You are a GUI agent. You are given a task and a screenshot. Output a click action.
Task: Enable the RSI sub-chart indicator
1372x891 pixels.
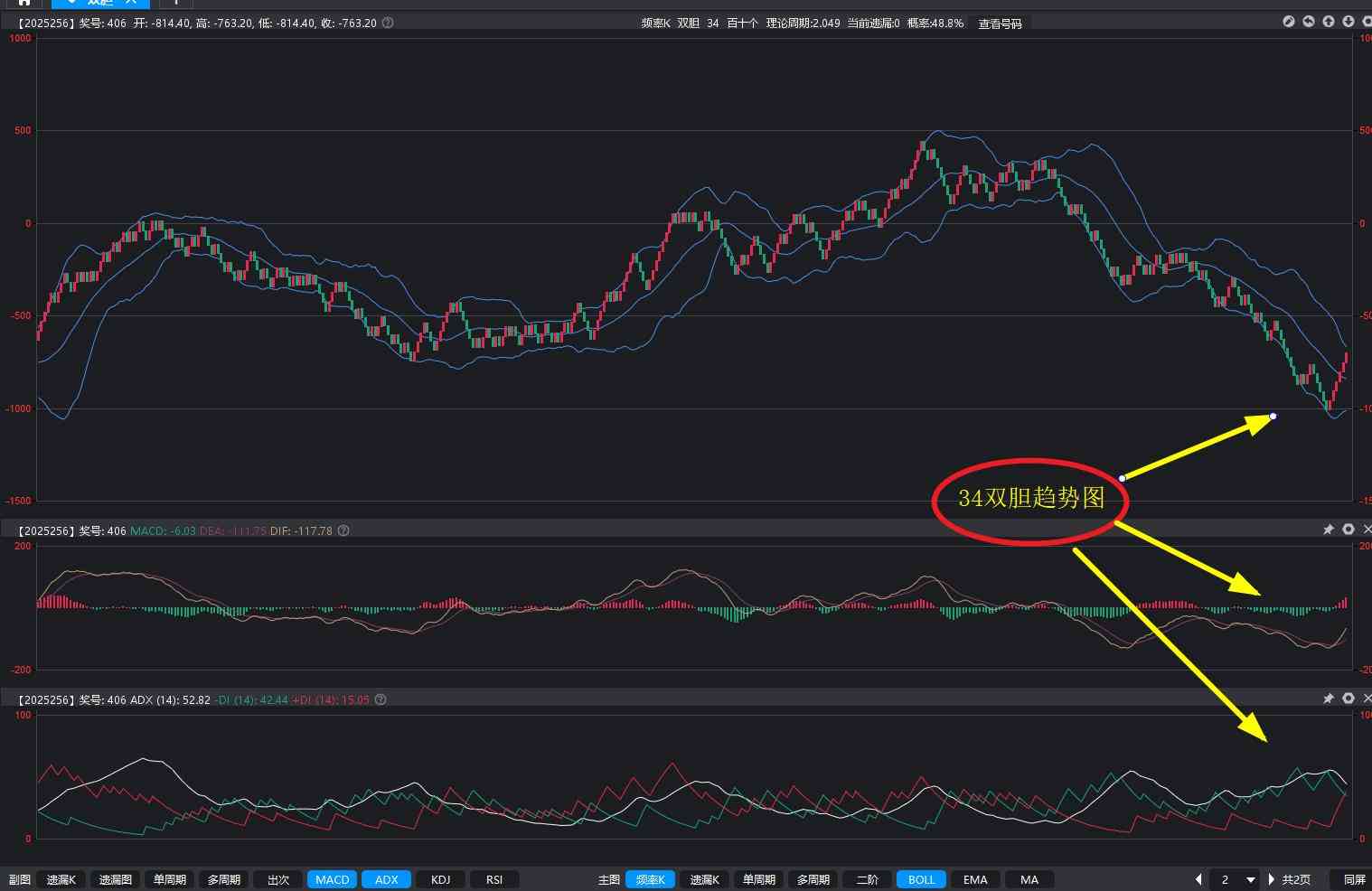click(x=494, y=880)
